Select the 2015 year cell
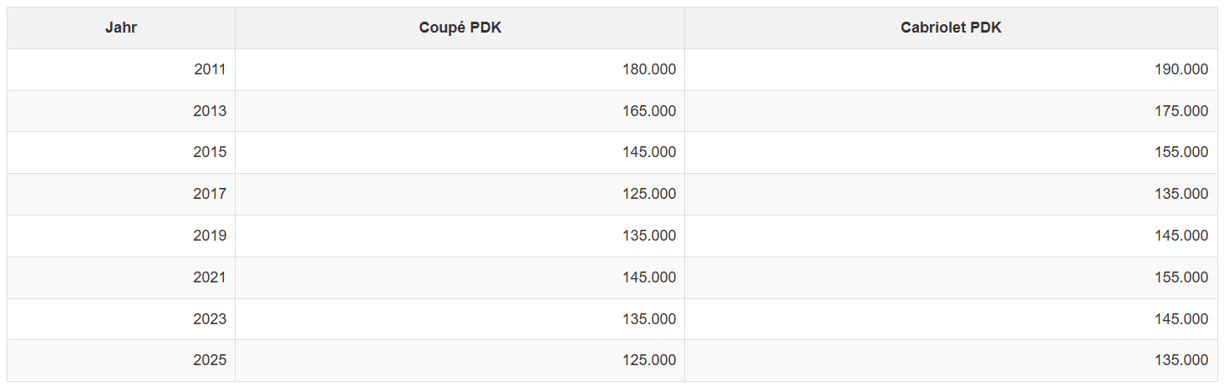Screen dimensions: 1224x391 coord(121,153)
